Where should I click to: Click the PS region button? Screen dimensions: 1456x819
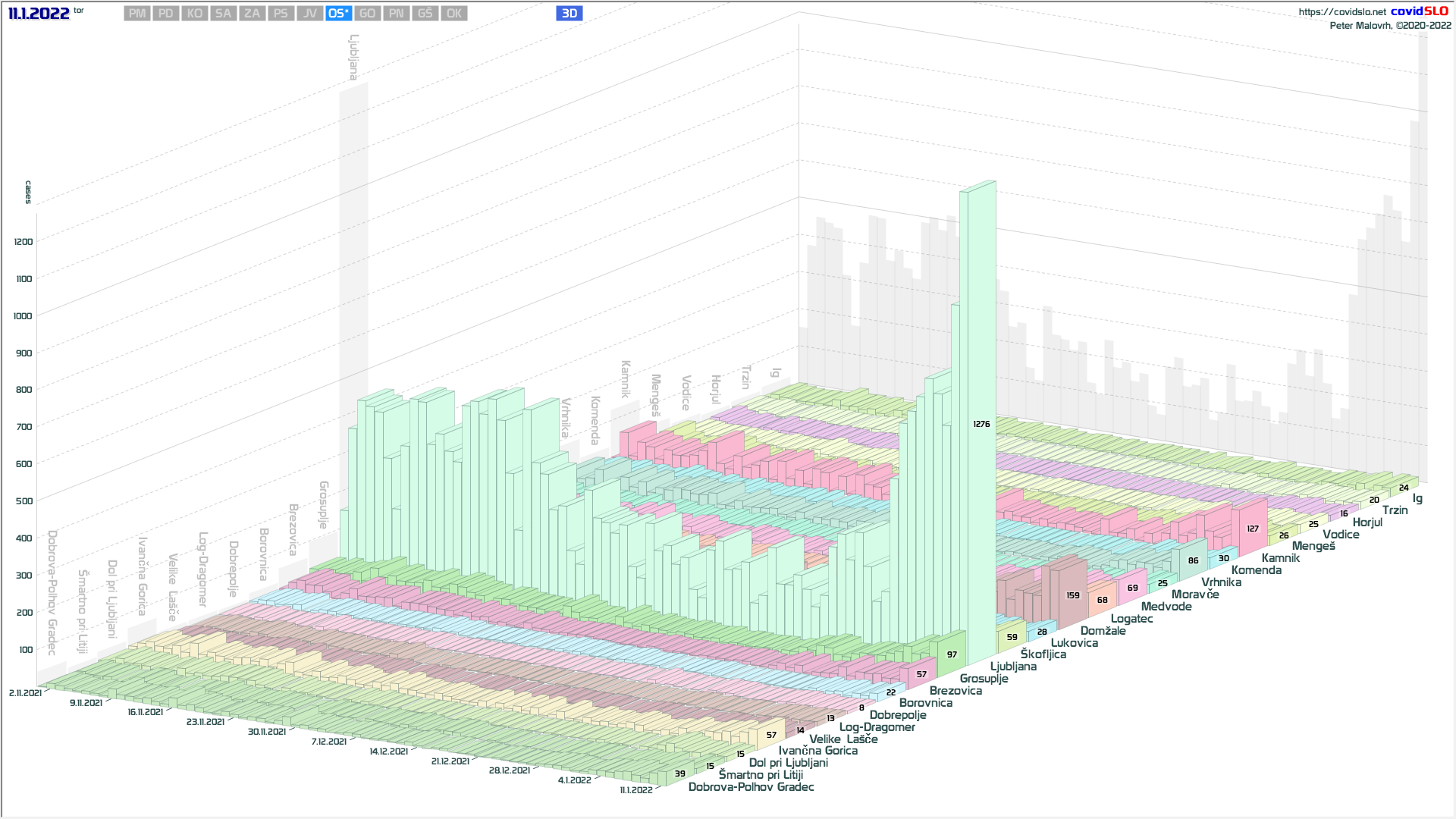[281, 14]
